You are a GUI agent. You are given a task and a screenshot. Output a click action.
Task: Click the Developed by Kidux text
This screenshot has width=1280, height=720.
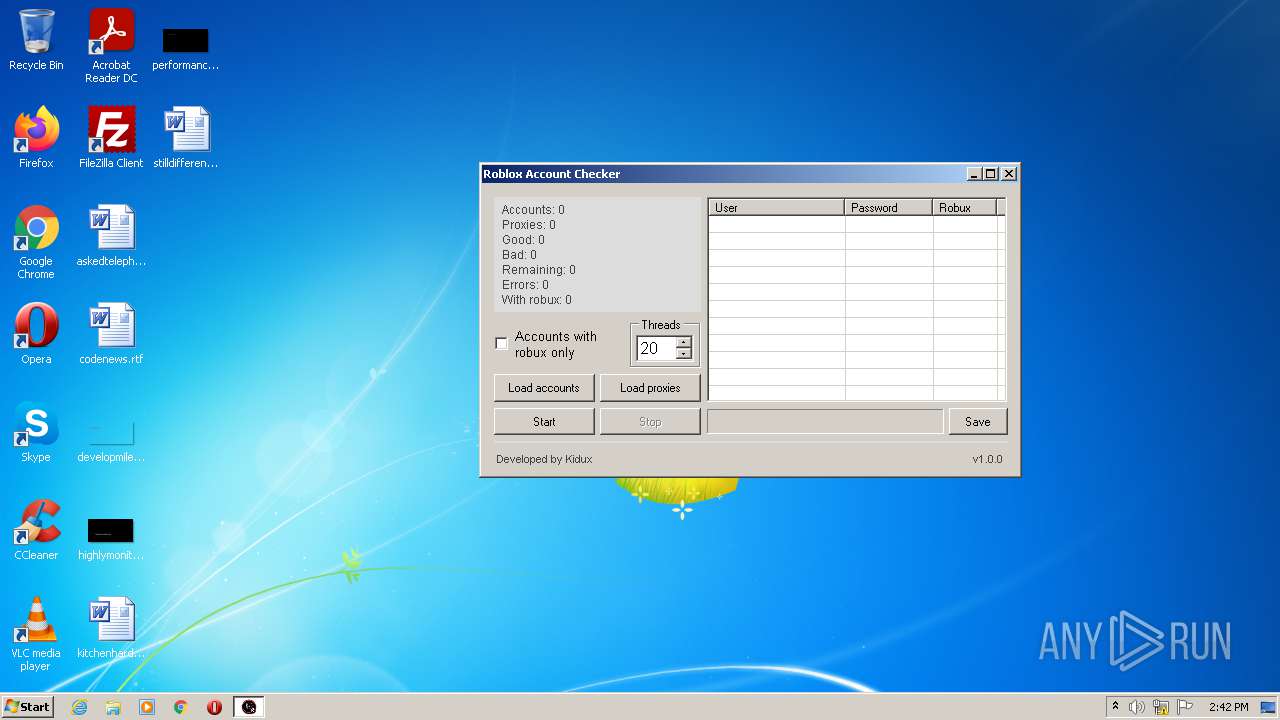(544, 460)
